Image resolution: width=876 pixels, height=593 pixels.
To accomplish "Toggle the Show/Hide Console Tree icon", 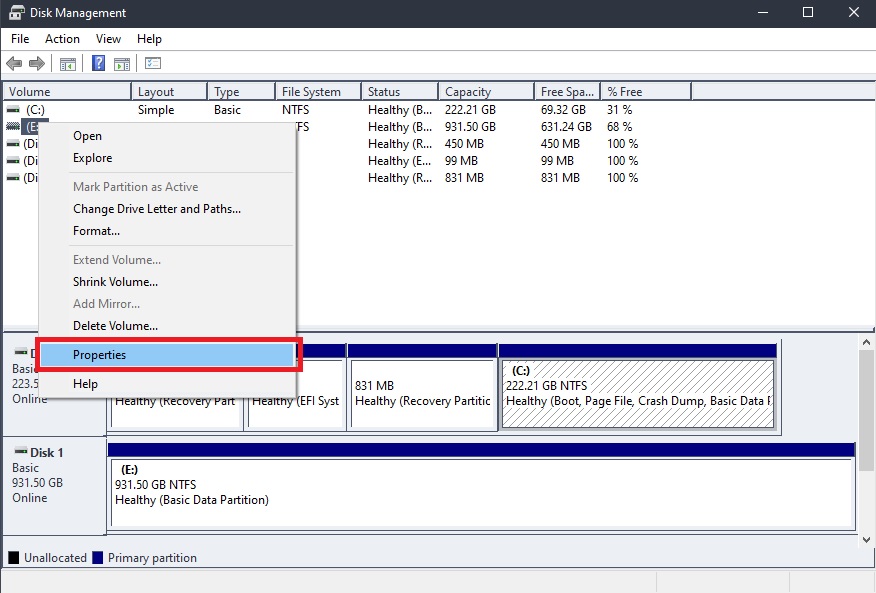I will pos(68,64).
